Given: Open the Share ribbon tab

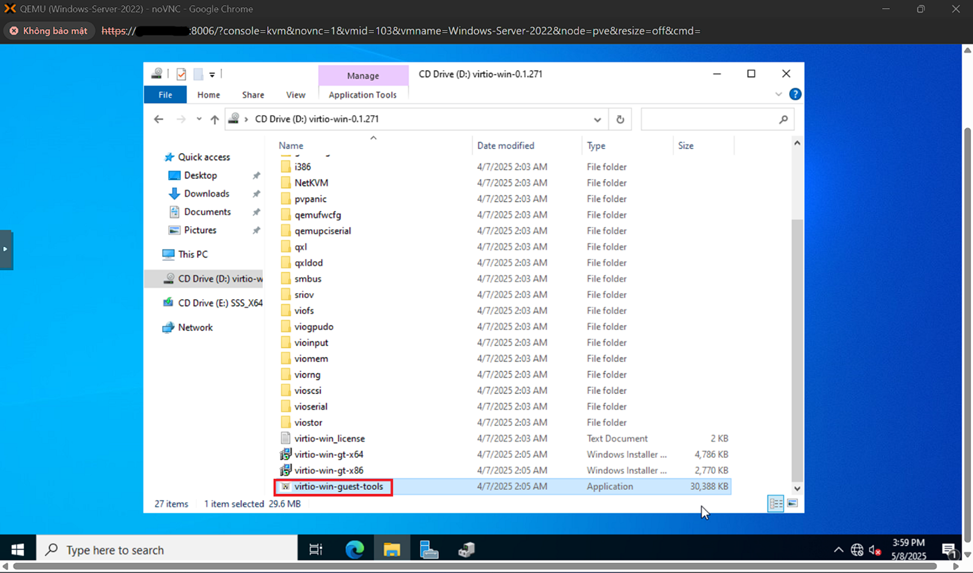Looking at the screenshot, I should tap(253, 95).
